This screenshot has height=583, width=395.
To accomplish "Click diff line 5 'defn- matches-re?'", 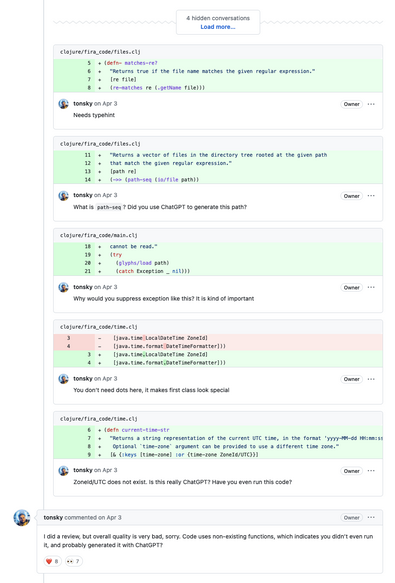I will pos(218,63).
